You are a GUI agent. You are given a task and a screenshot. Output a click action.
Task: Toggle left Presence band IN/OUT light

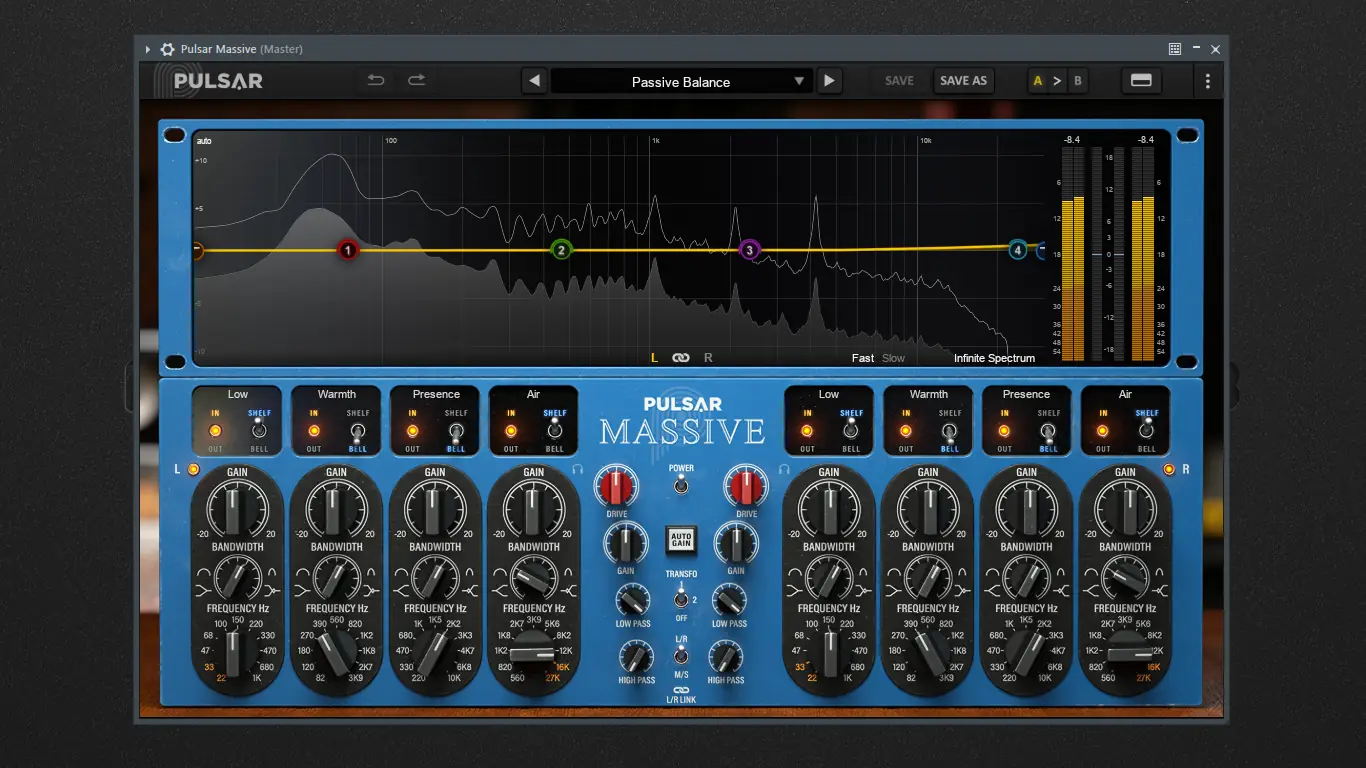coord(412,431)
